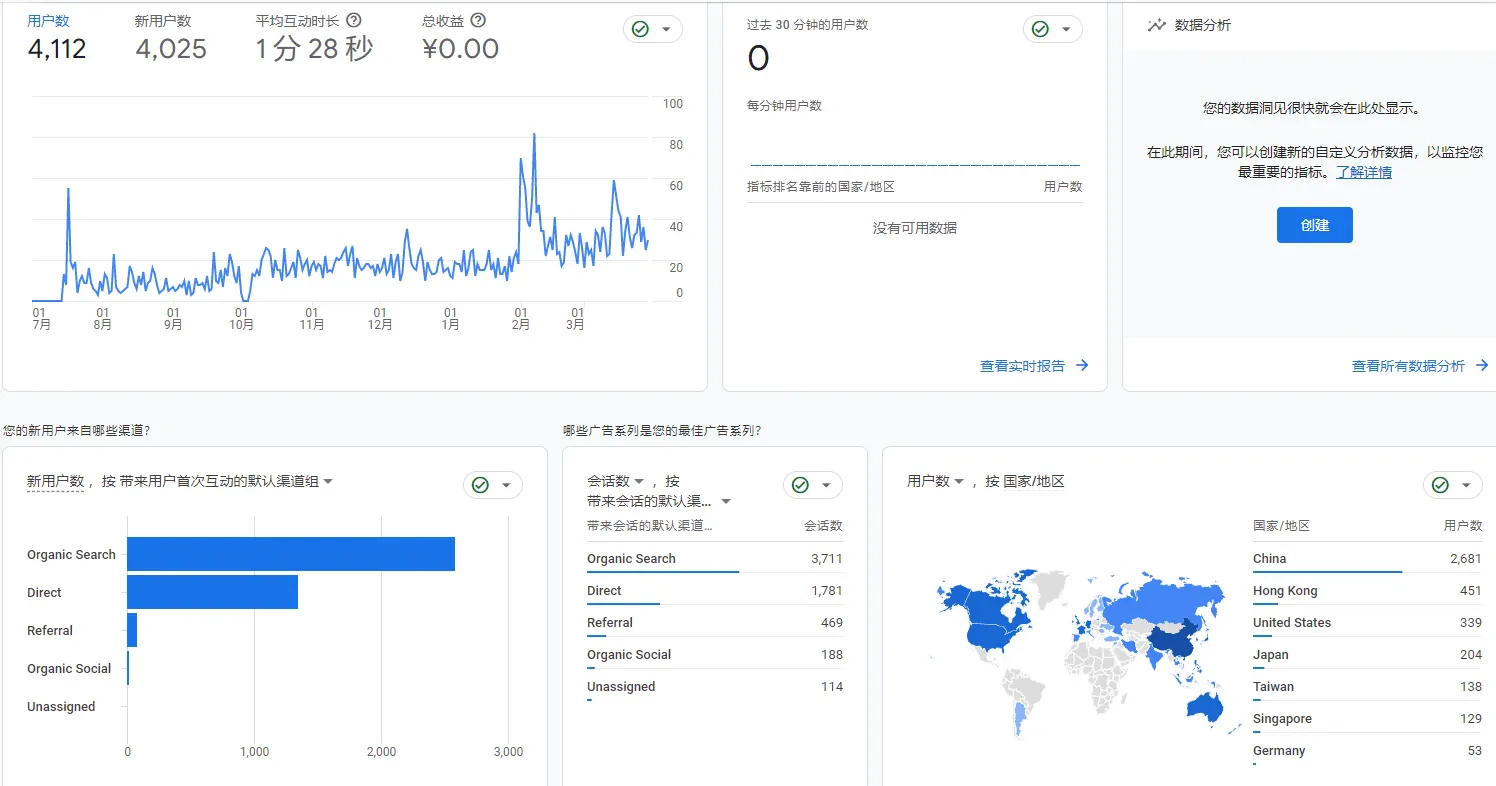Click green check icon in country map card

pyautogui.click(x=1440, y=485)
